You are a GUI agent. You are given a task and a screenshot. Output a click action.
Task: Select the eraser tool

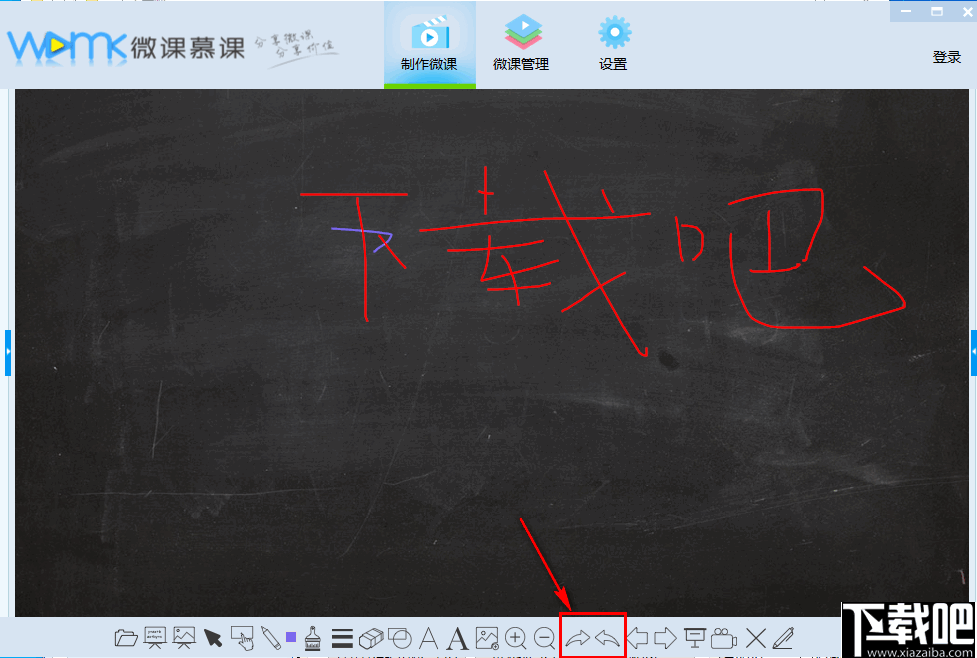pos(371,638)
